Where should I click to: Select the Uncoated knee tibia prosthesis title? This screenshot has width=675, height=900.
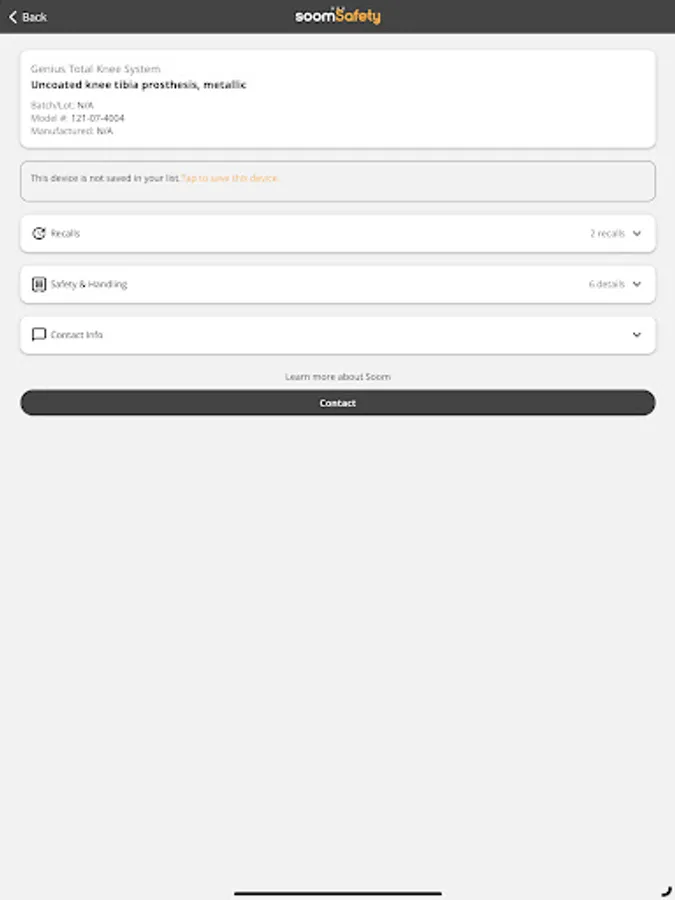[138, 85]
